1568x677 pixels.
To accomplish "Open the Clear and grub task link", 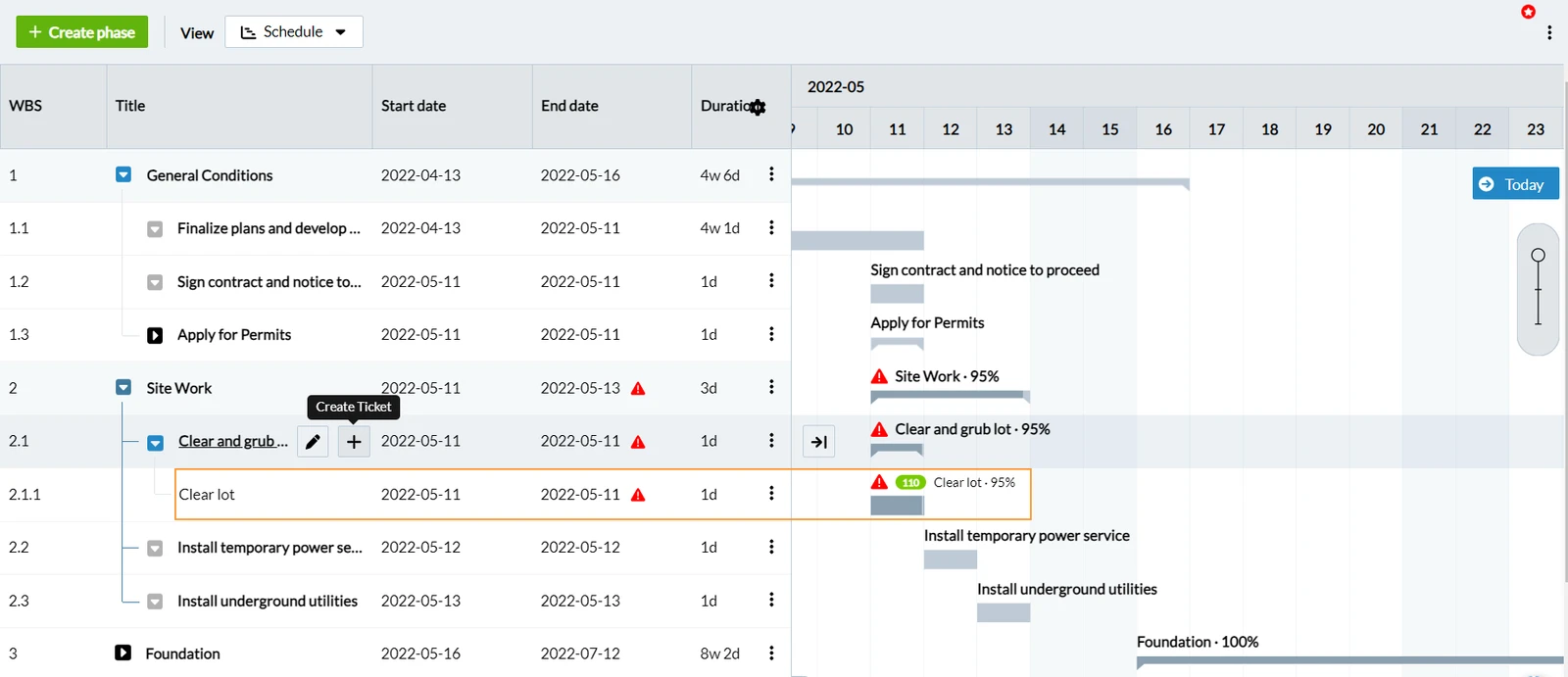I will pos(233,441).
